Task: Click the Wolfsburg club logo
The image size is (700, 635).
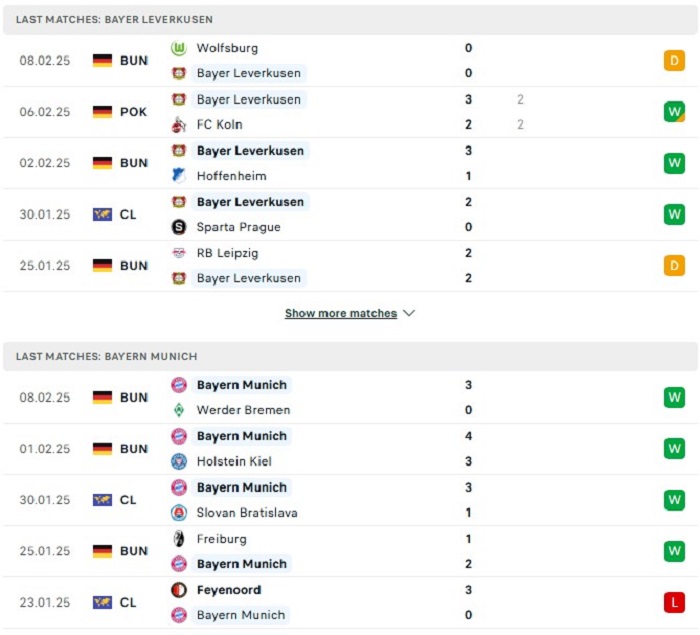Action: (179, 48)
